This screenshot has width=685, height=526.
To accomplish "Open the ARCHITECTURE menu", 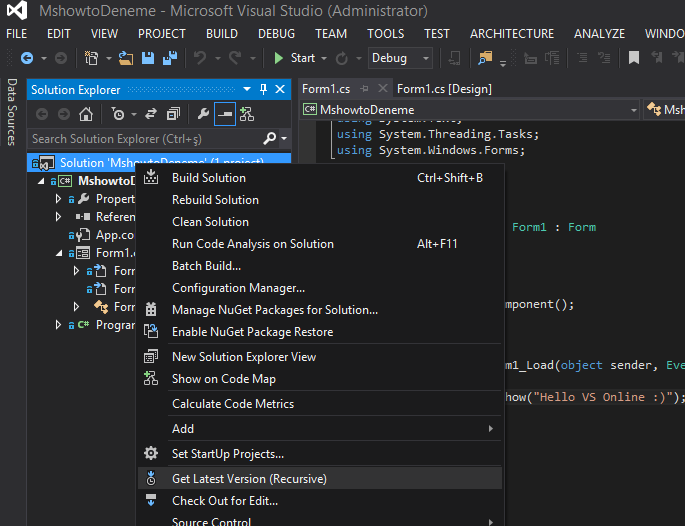I will point(512,34).
